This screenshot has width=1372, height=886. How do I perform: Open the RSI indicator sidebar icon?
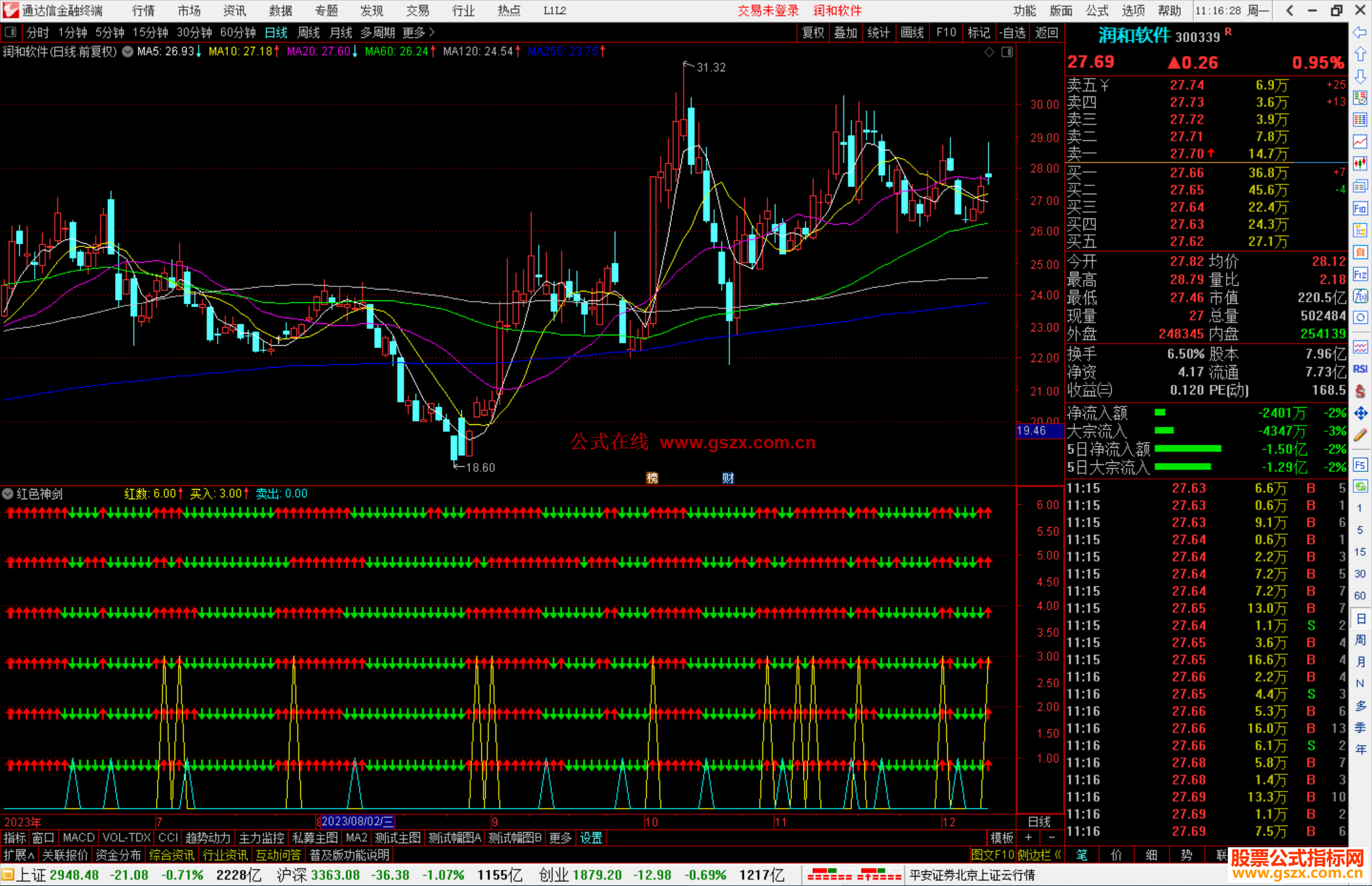coord(1360,369)
